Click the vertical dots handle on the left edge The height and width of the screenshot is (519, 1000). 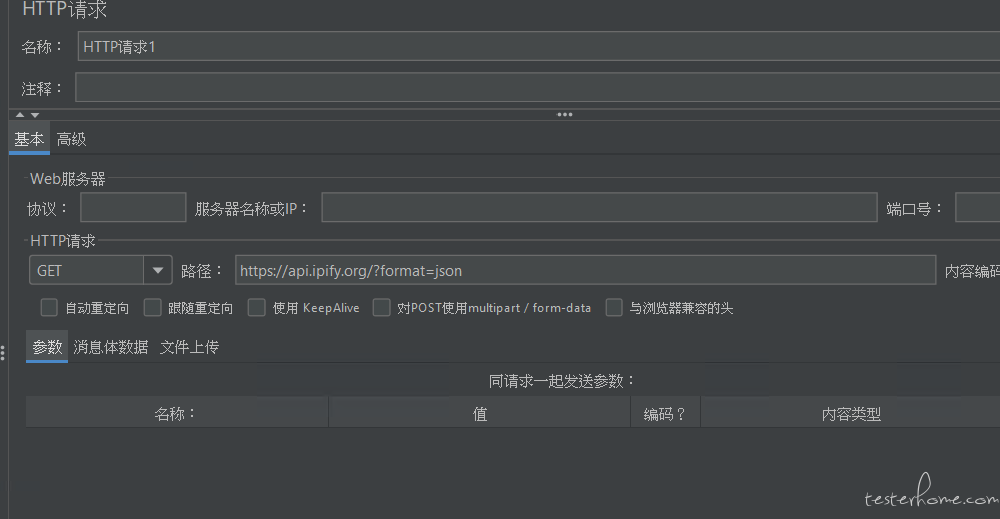pyautogui.click(x=3, y=350)
